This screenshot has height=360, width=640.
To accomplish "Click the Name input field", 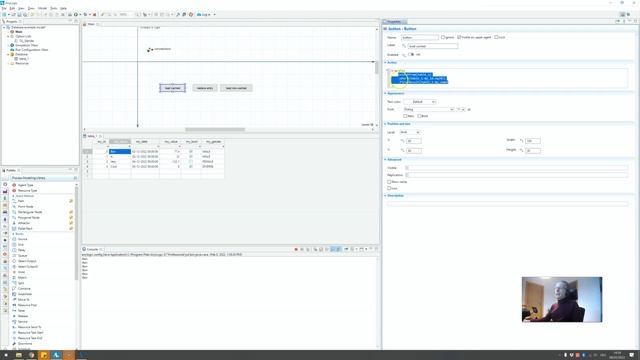I will pyautogui.click(x=420, y=38).
